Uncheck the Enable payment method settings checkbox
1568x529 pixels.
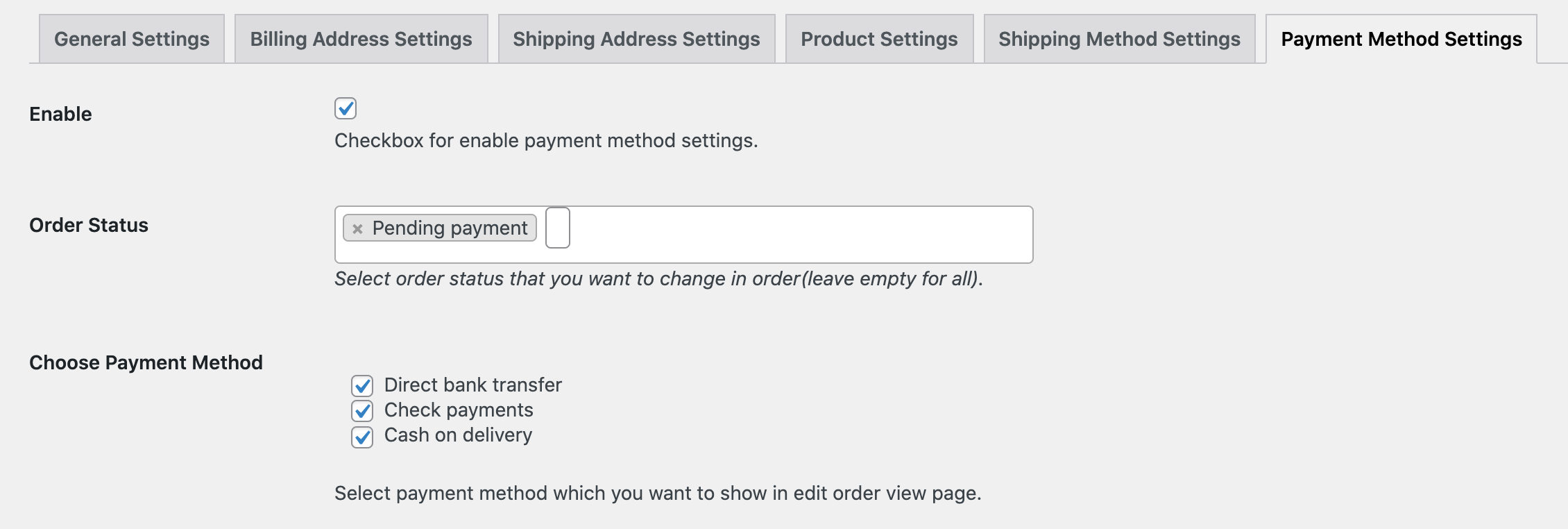345,108
